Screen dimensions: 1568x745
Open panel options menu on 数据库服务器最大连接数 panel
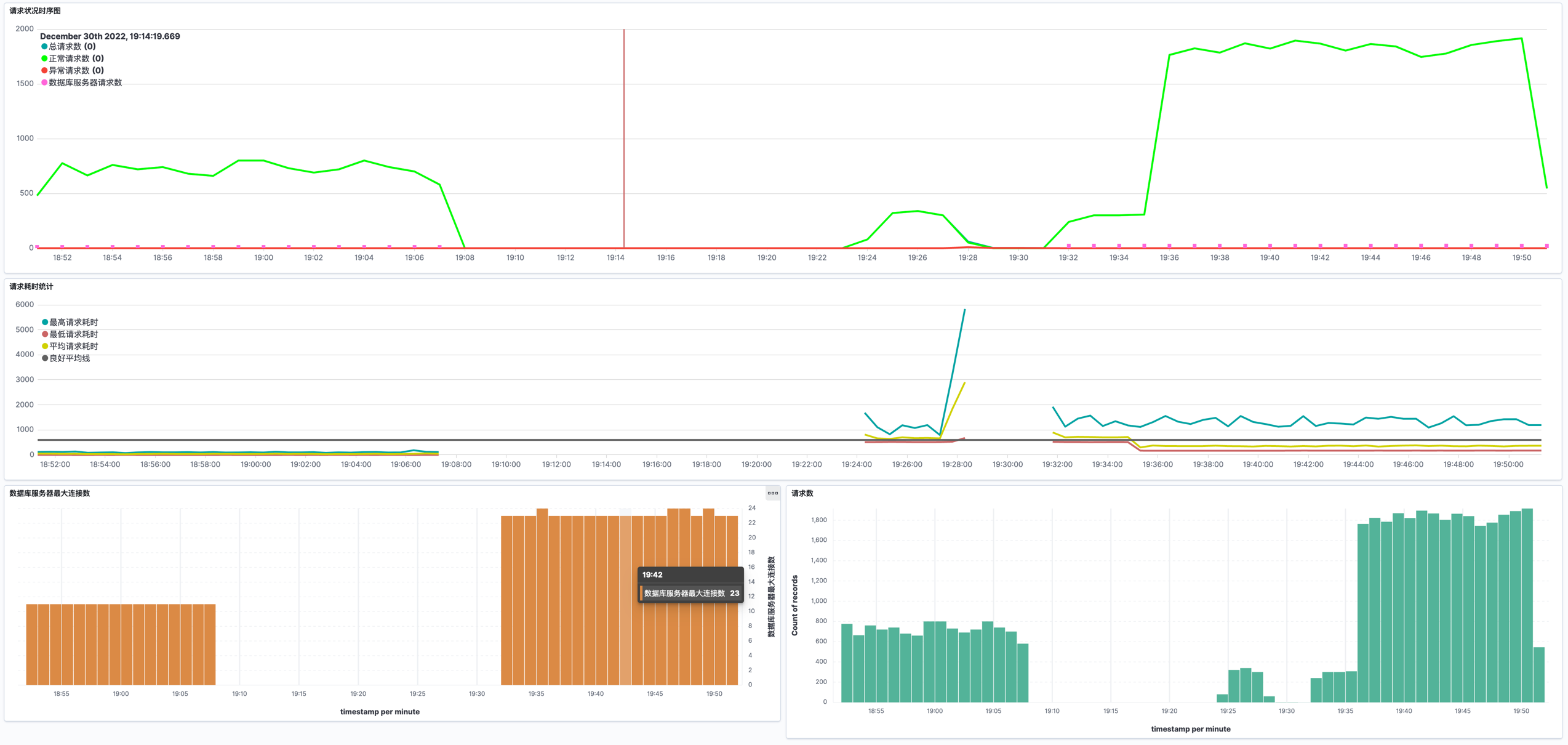(x=772, y=493)
